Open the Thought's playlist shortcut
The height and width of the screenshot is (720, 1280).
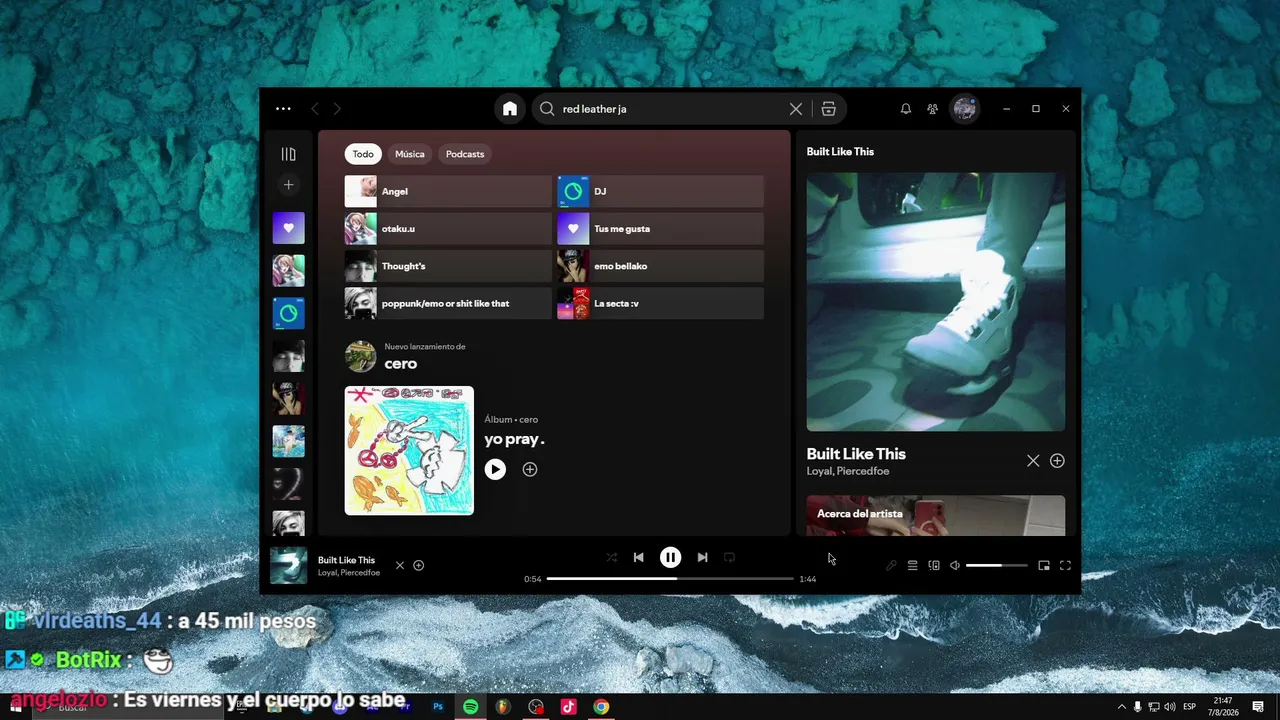448,266
